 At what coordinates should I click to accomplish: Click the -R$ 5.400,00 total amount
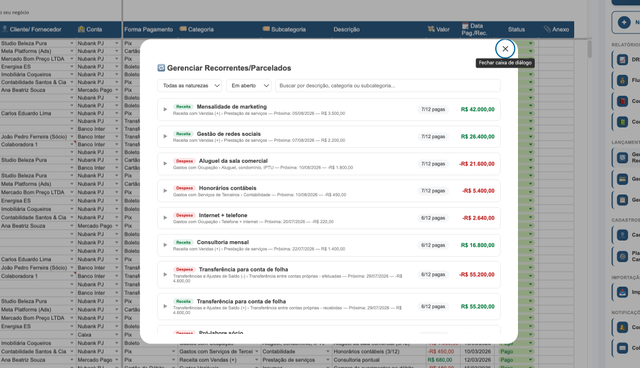[478, 191]
